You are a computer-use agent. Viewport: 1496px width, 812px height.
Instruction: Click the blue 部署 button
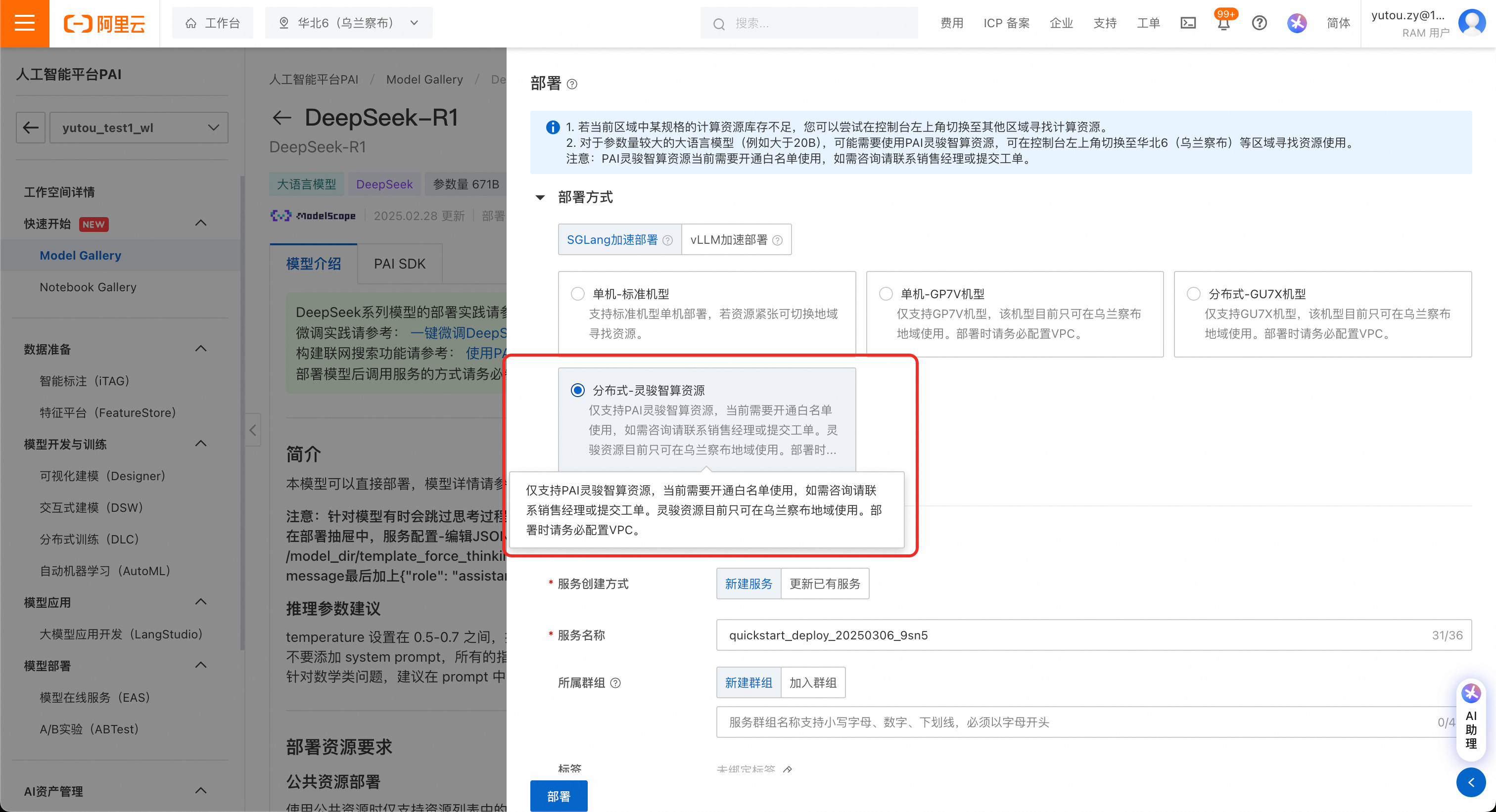558,796
